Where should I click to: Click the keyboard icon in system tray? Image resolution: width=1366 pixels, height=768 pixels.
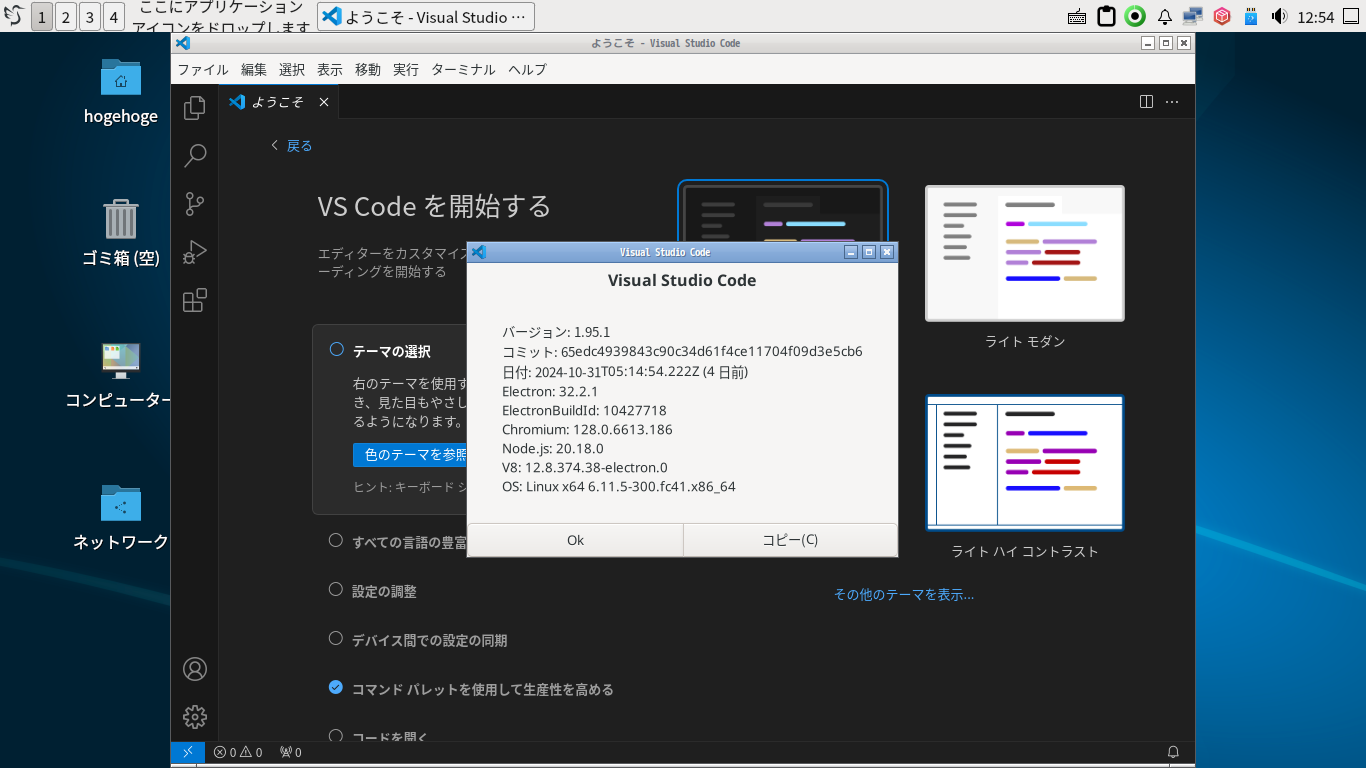click(x=1078, y=16)
